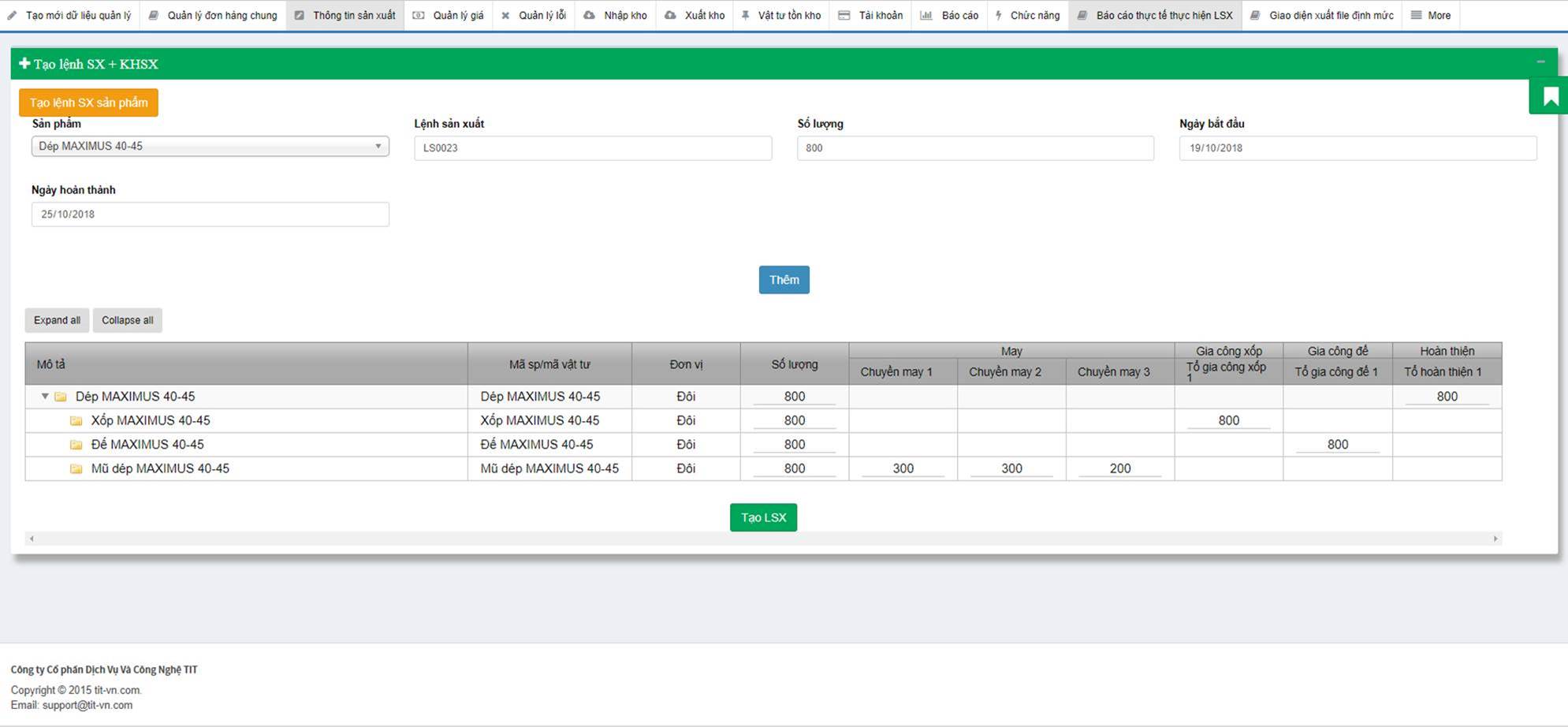Click the X icon of Quản lý lỗi
1568x727 pixels.
(x=505, y=15)
